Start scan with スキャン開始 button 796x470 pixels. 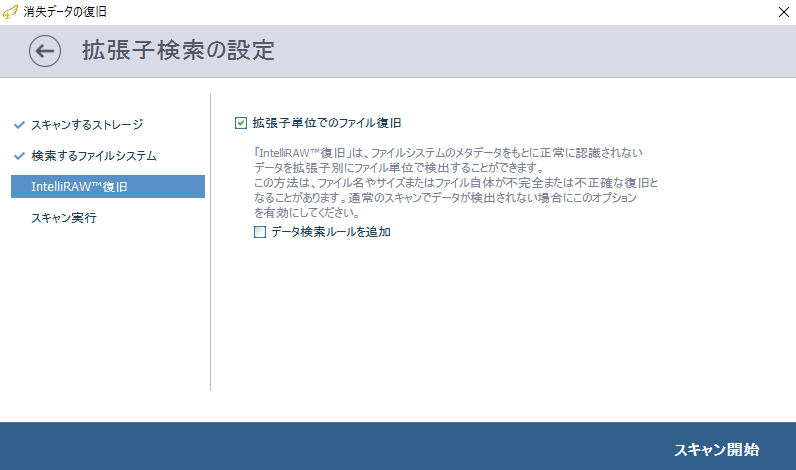point(716,450)
